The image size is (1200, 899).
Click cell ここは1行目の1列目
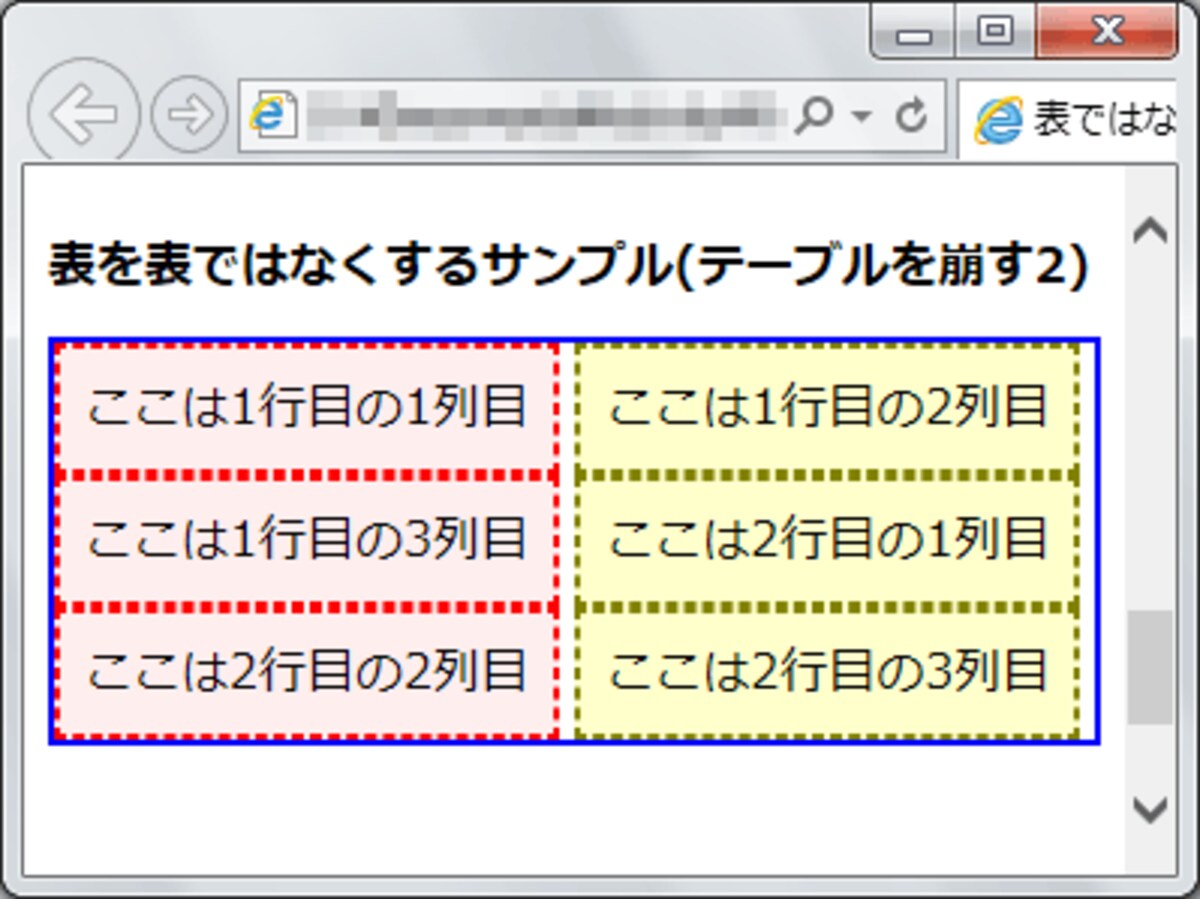coord(307,408)
